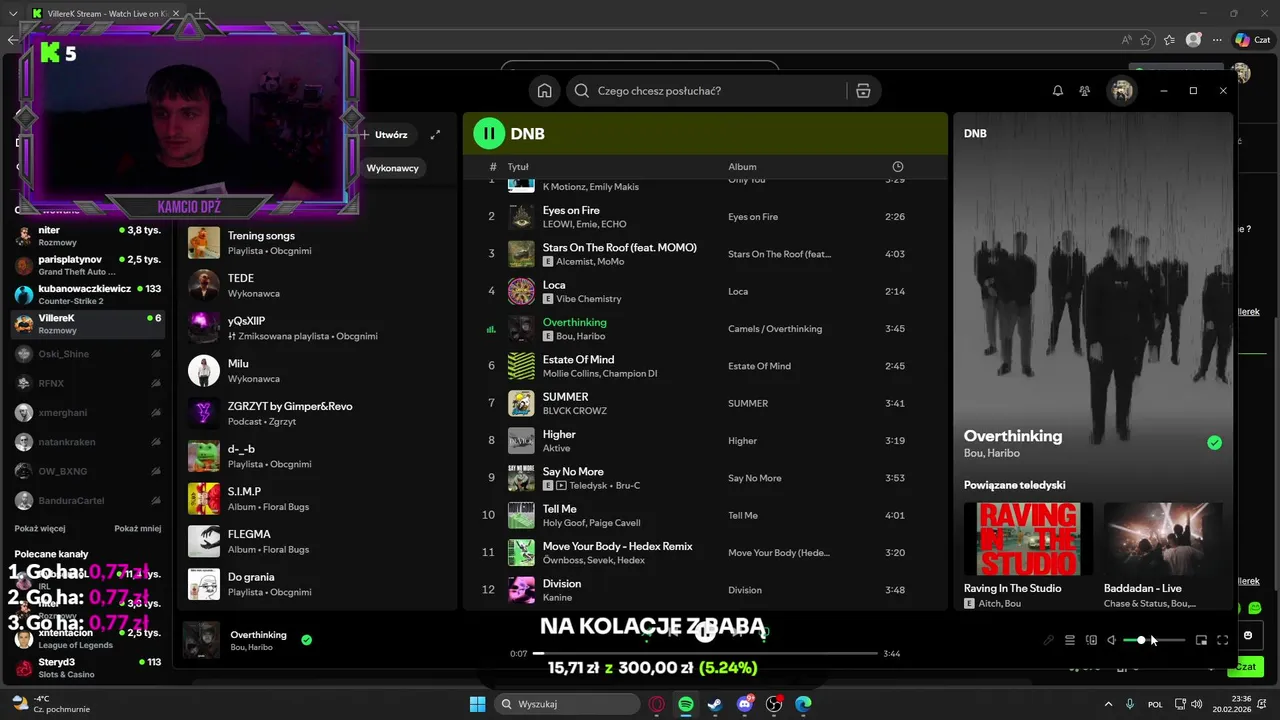
Task: Open the Spotify notifications bell
Action: click(1058, 91)
